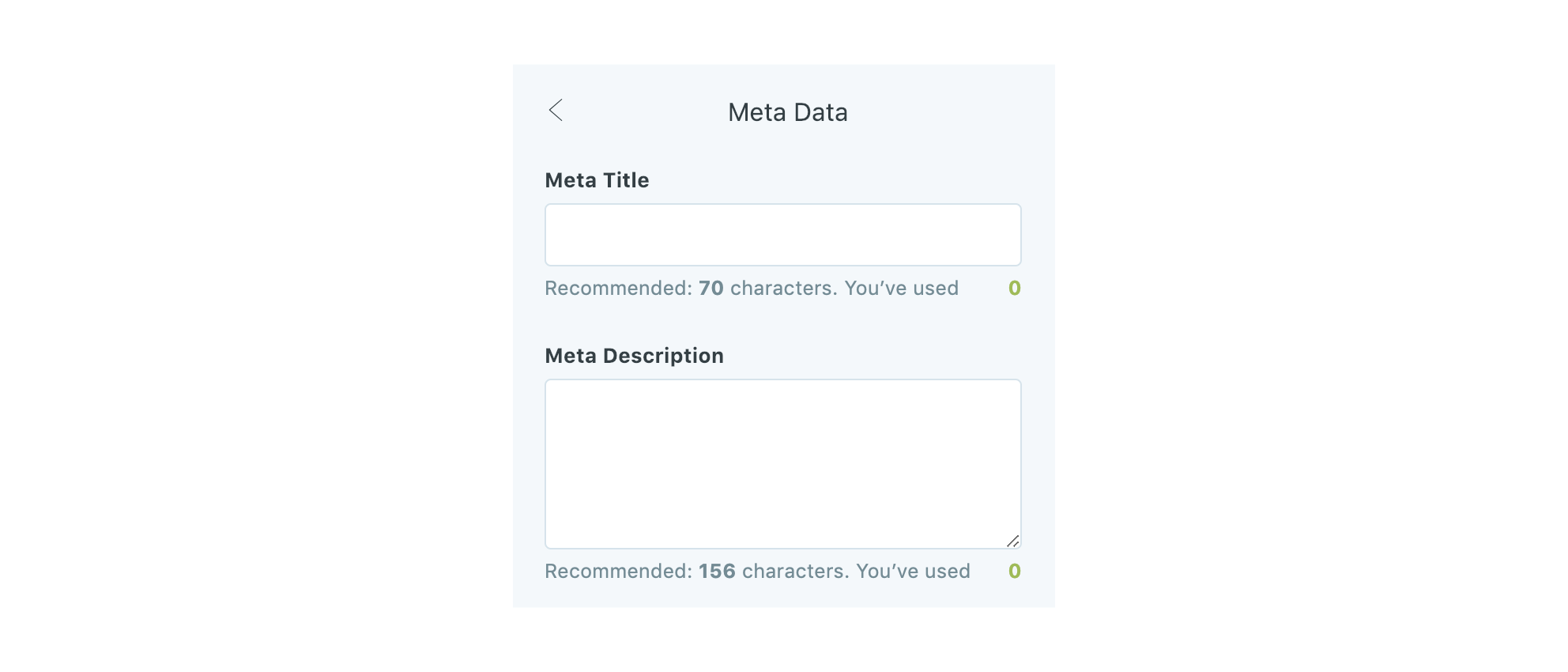Click "Recommended:" text below Meta Title field

[618, 289]
